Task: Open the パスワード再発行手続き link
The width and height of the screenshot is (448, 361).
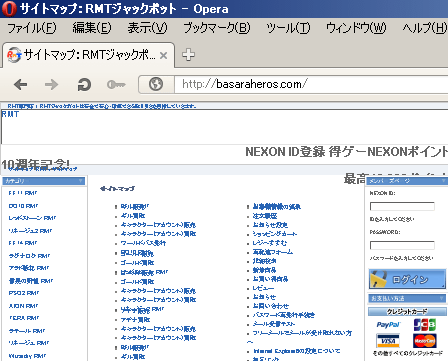Action: click(284, 315)
